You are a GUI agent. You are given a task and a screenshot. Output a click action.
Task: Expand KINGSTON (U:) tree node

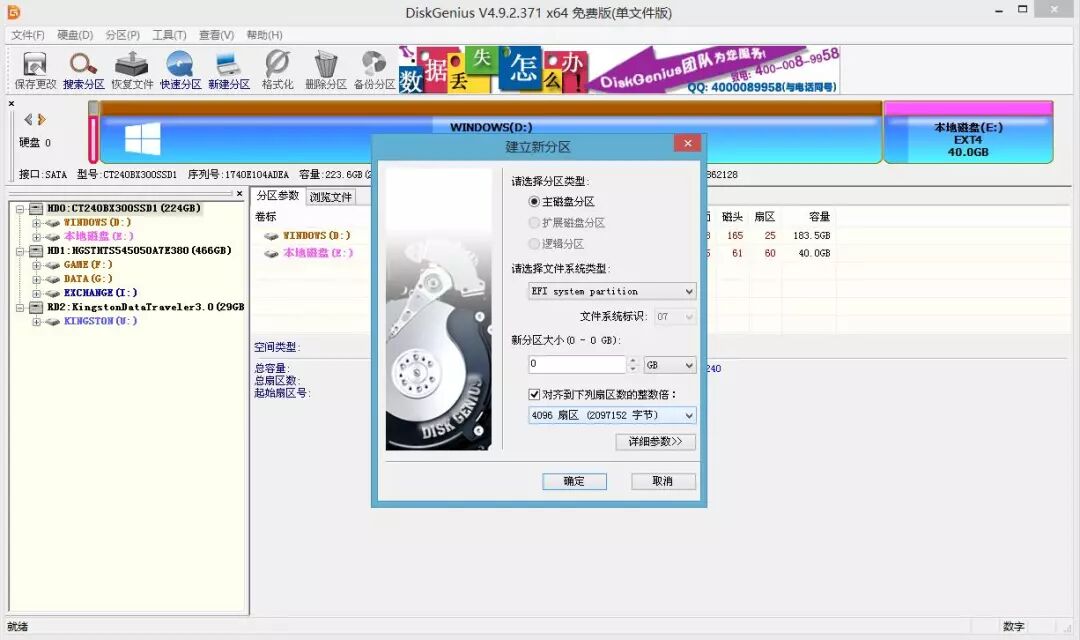37,322
